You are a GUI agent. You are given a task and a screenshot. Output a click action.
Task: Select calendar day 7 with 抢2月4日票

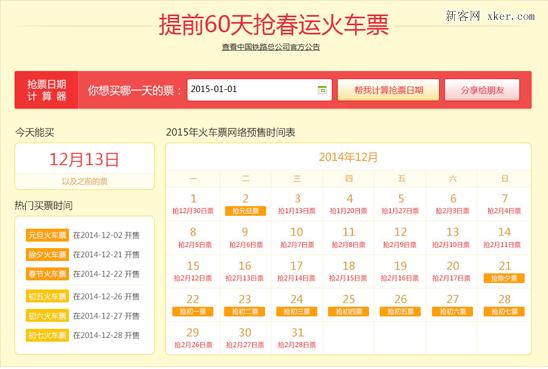pyautogui.click(x=504, y=204)
